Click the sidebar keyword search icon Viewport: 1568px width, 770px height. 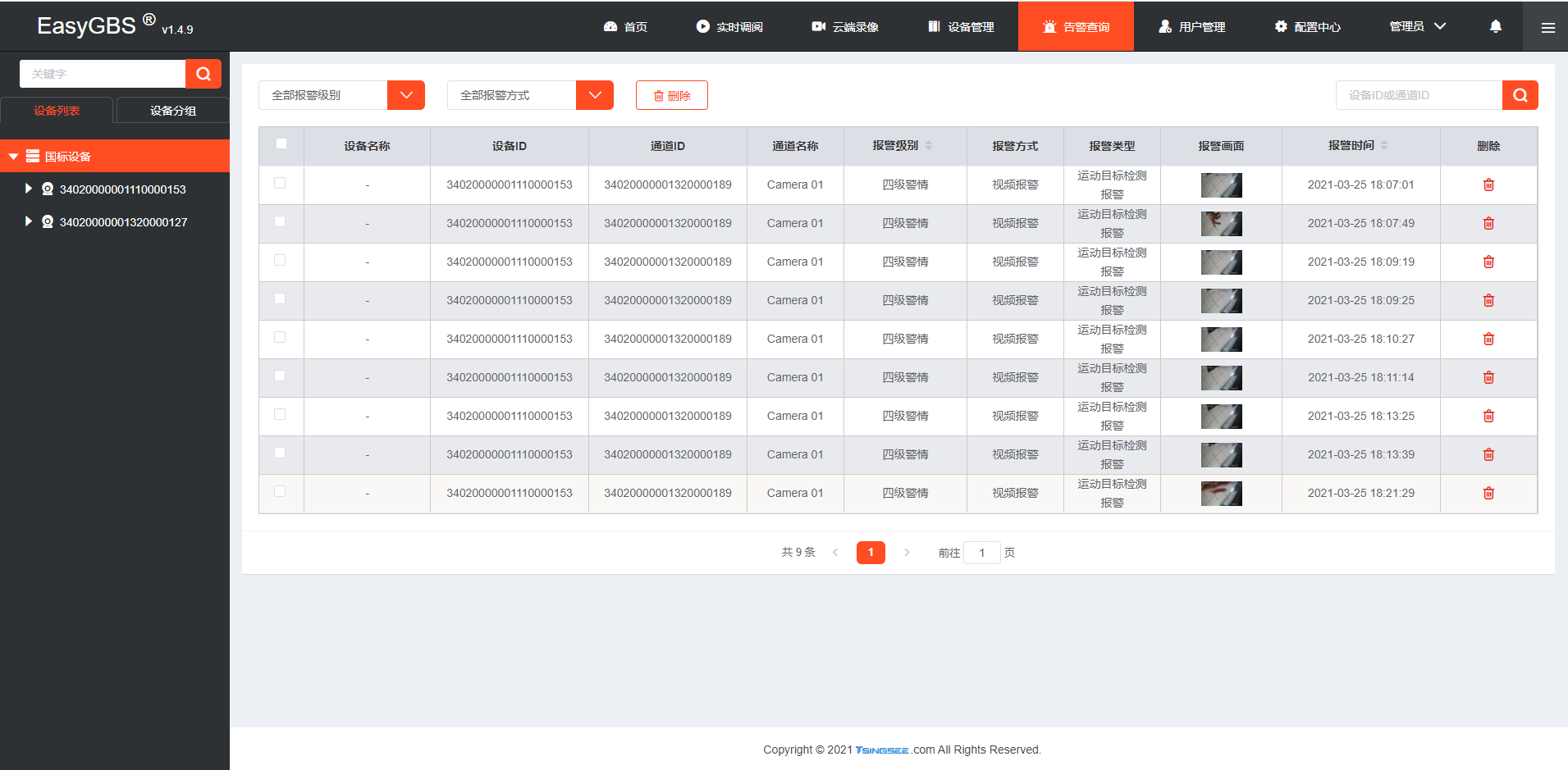pos(203,74)
